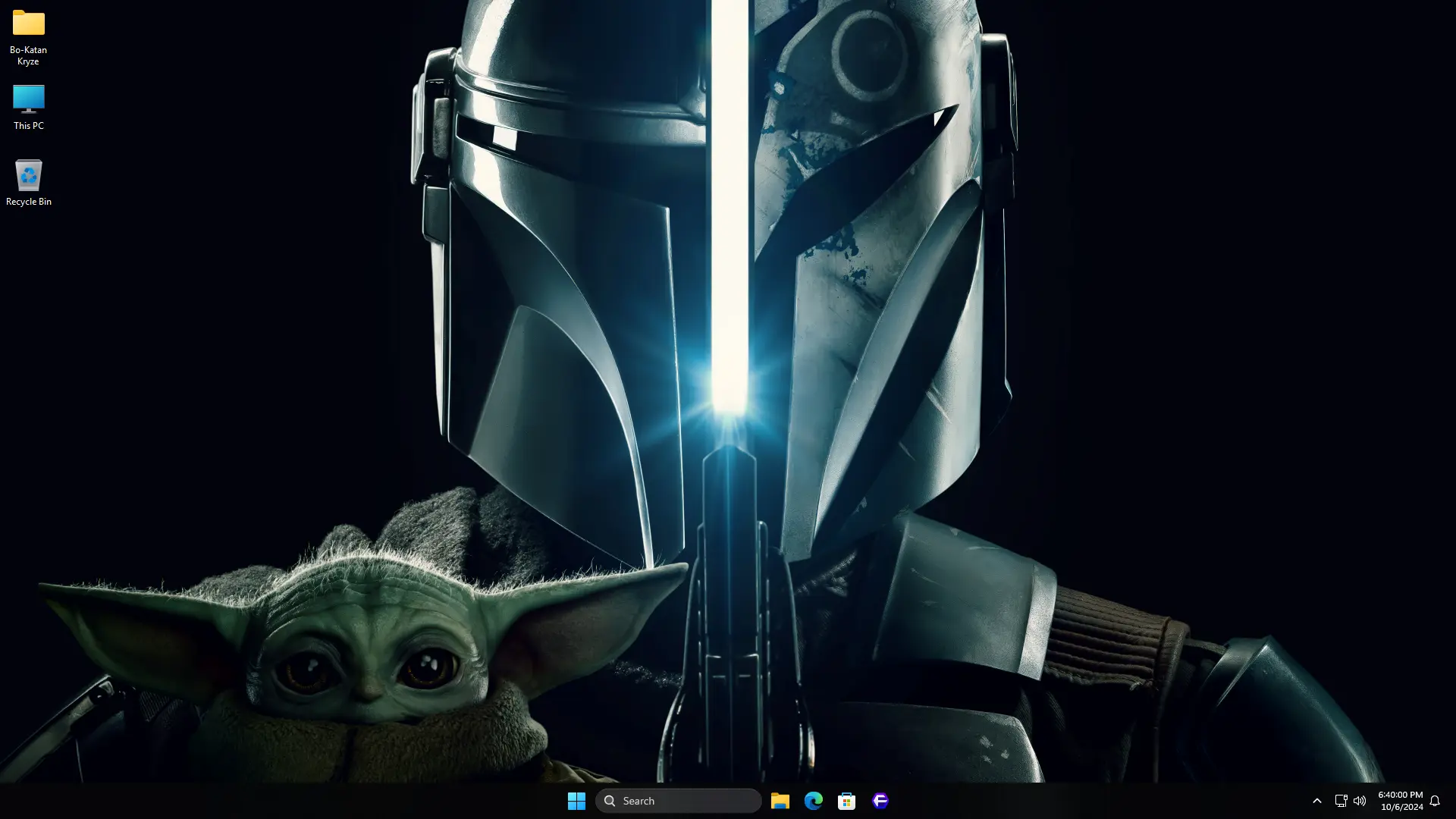Open the Windows Start menu
This screenshot has height=819, width=1456.
[576, 801]
